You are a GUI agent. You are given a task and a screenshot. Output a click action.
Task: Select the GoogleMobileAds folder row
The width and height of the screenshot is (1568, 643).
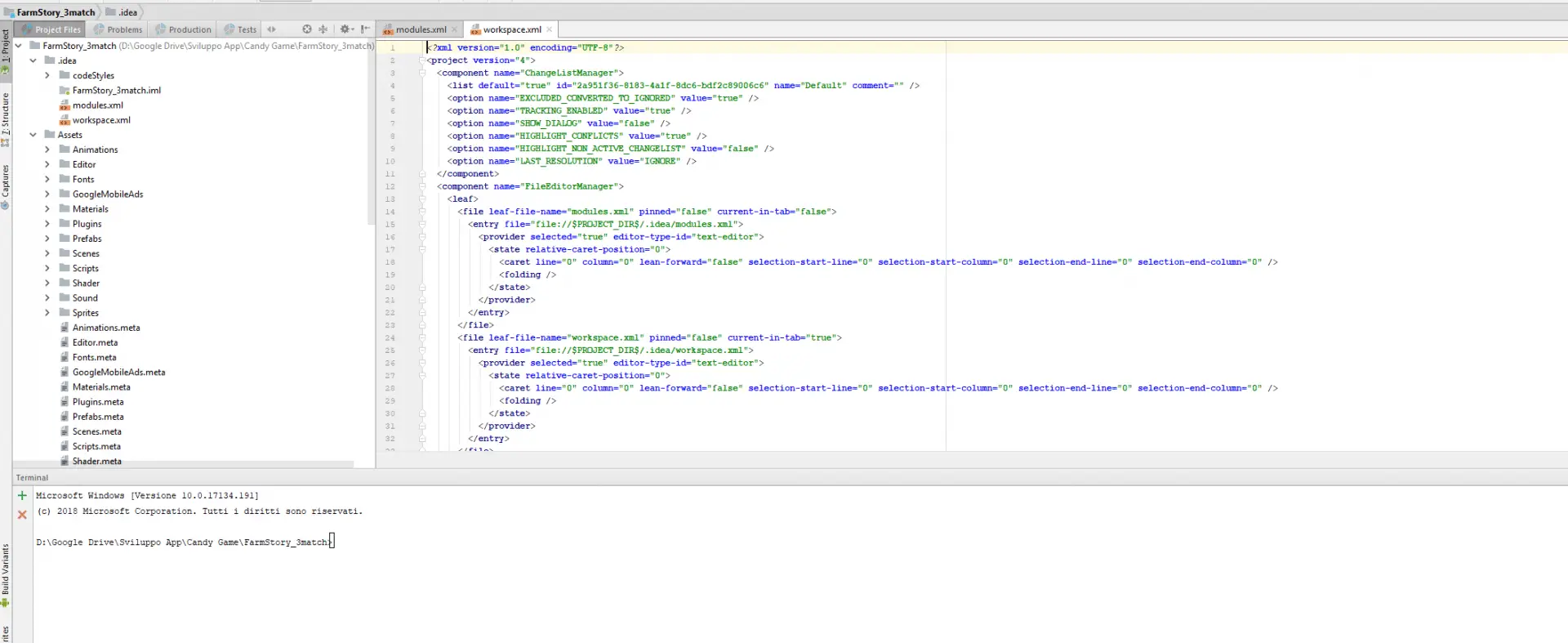(194, 194)
